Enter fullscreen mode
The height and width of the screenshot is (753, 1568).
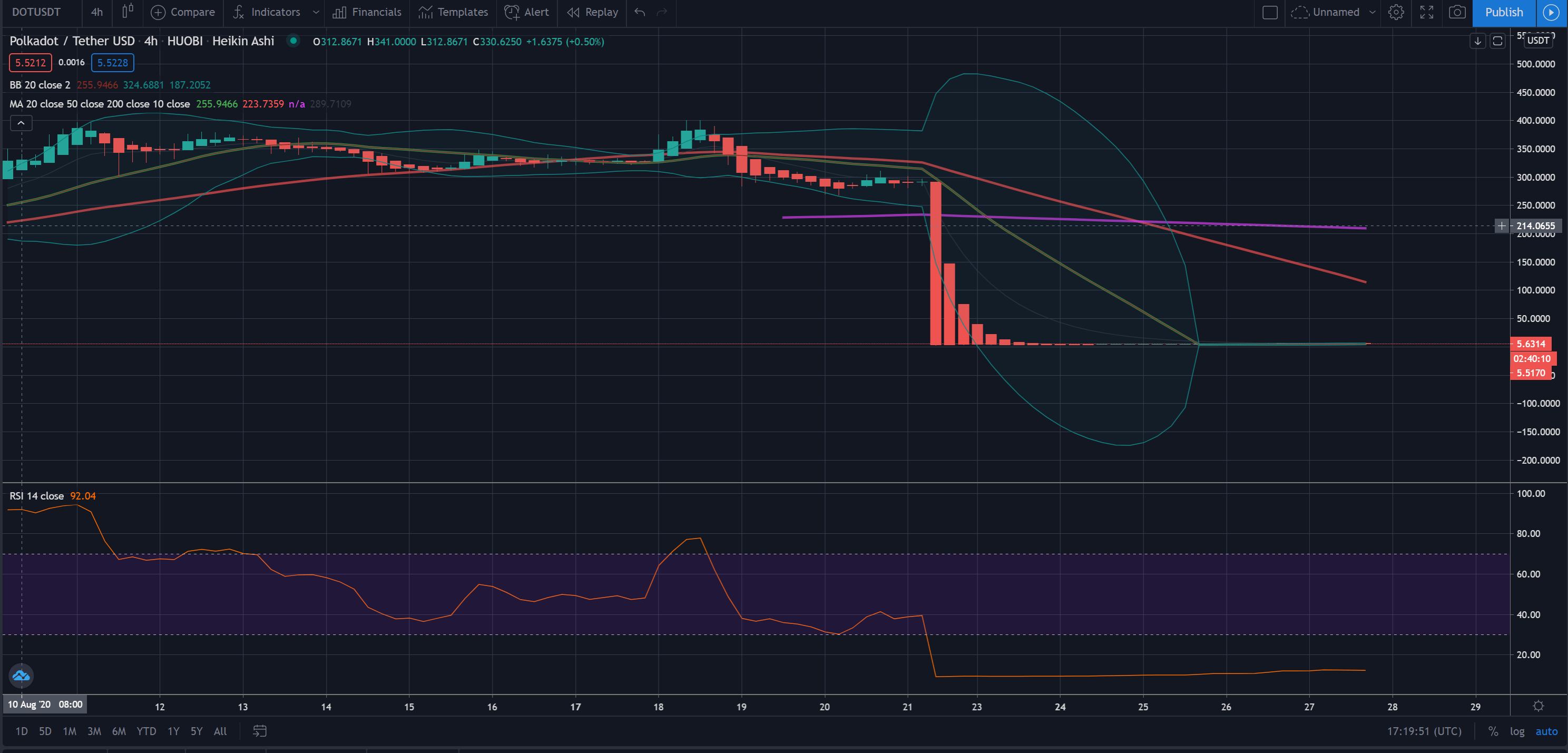click(x=1426, y=12)
